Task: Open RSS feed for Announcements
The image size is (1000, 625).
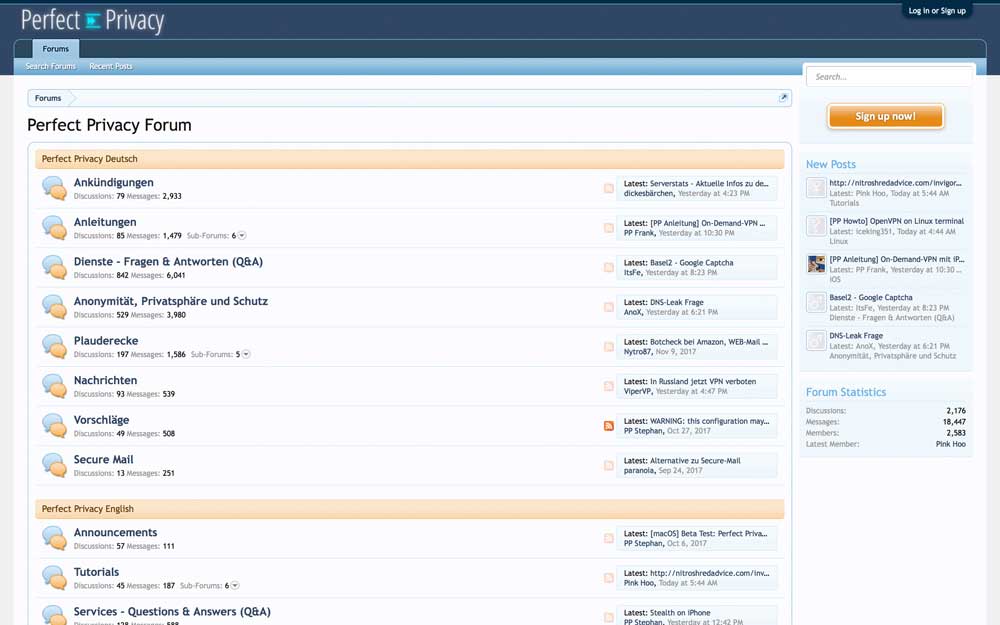Action: [x=608, y=538]
